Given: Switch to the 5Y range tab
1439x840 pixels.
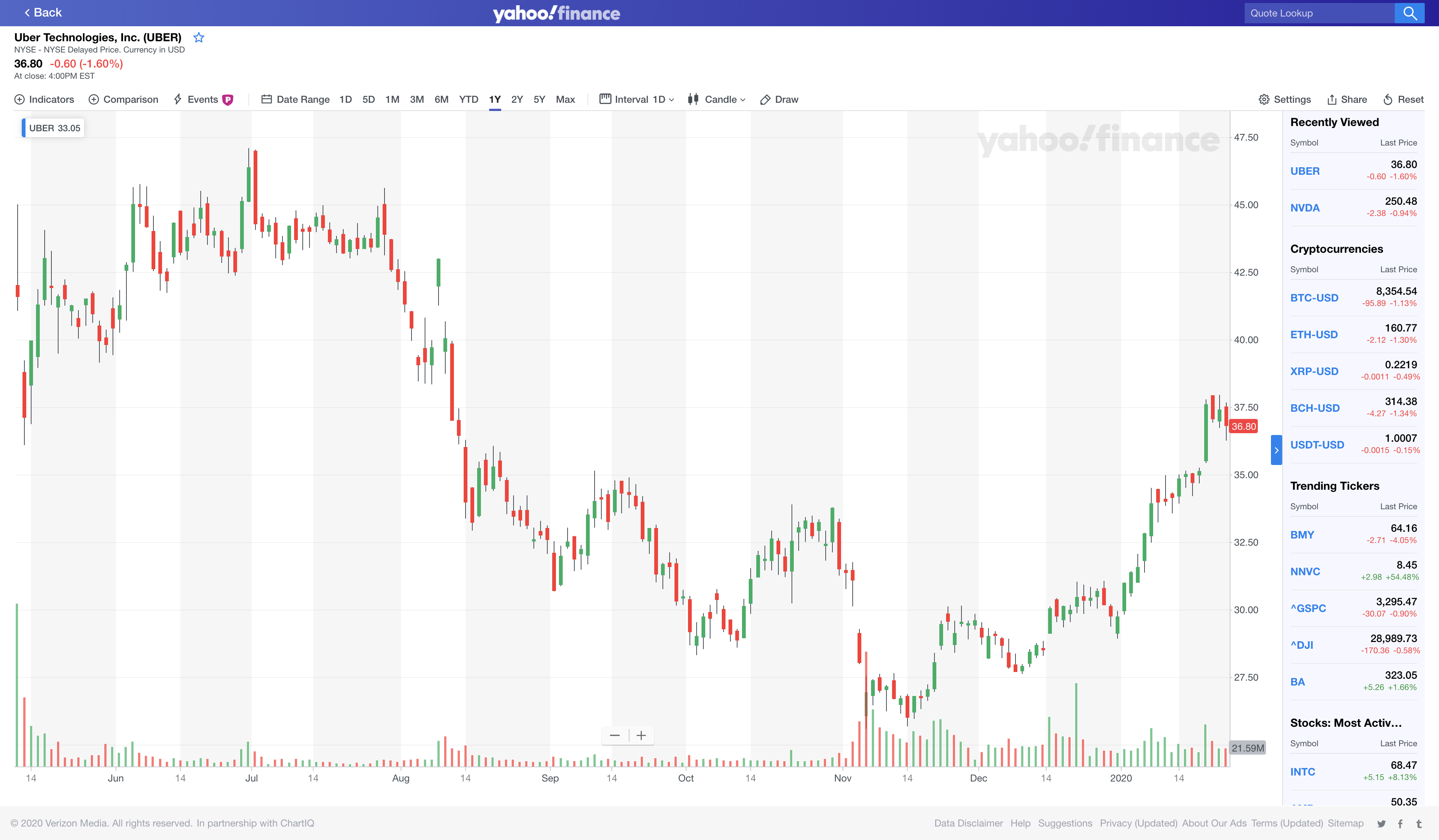Looking at the screenshot, I should pyautogui.click(x=539, y=99).
